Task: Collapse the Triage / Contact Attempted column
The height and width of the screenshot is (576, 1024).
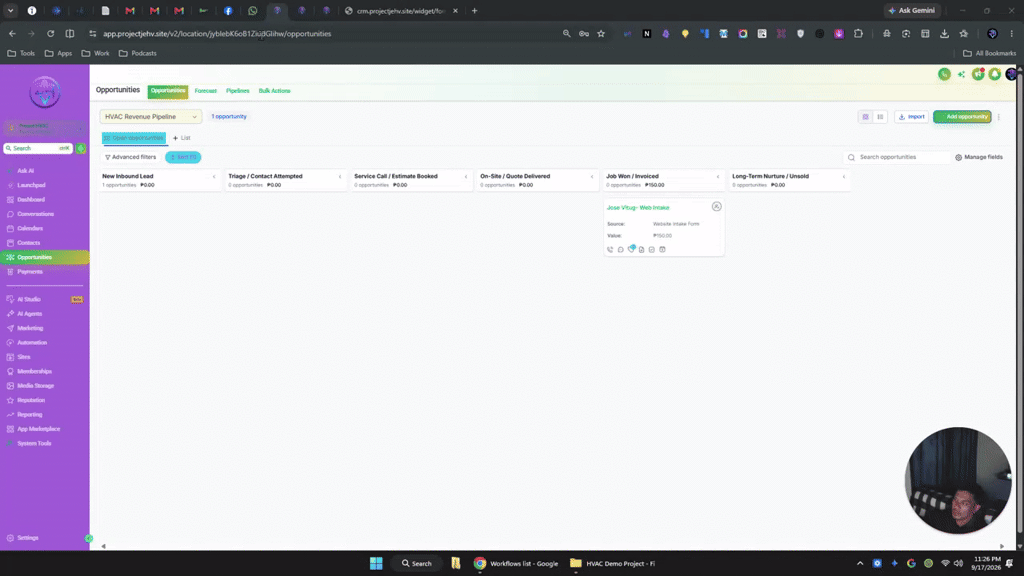Action: pyautogui.click(x=340, y=176)
